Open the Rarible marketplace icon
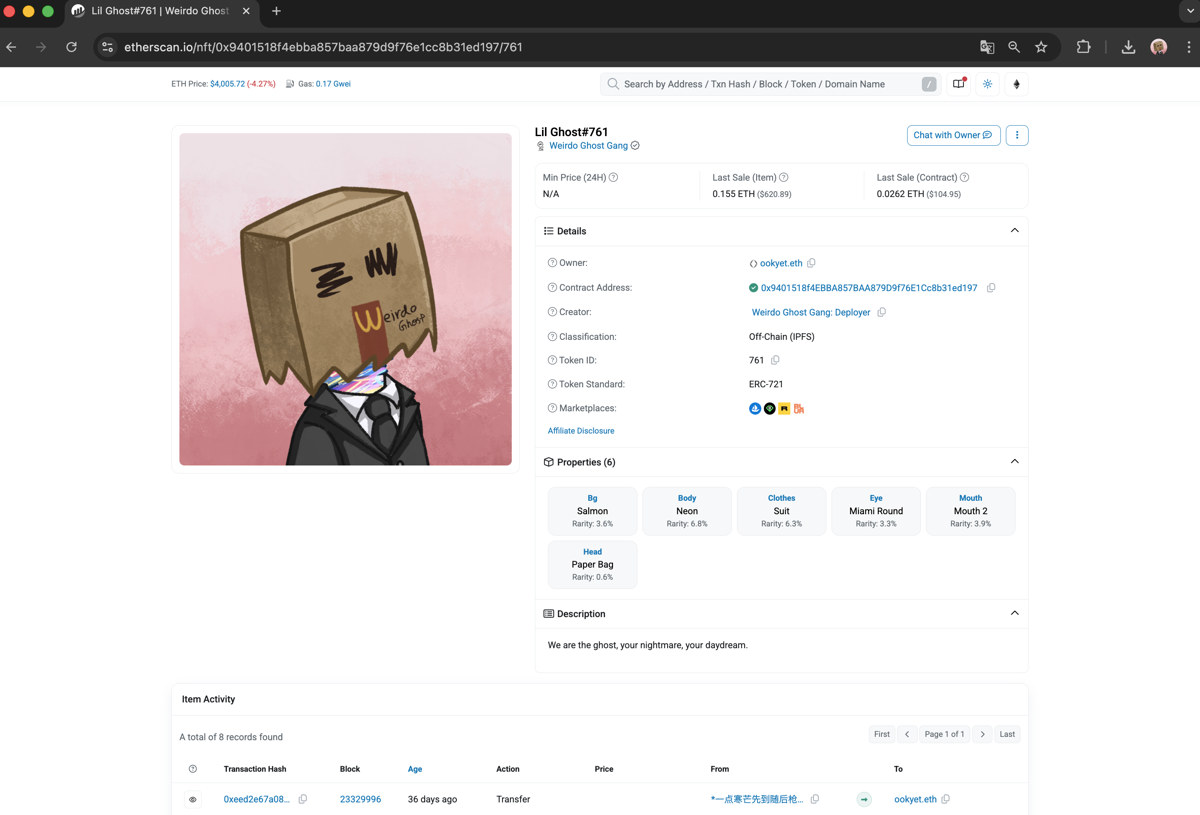 tap(785, 408)
